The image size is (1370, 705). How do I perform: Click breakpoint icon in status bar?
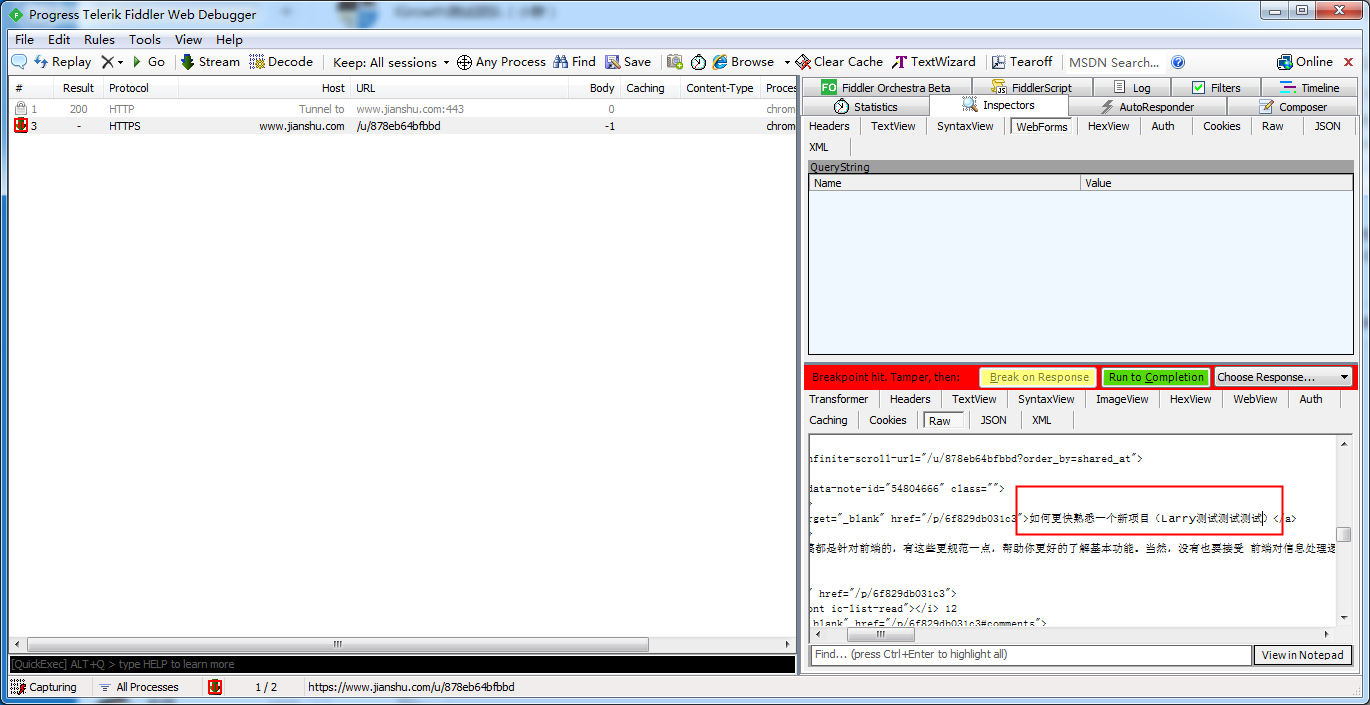pos(215,687)
